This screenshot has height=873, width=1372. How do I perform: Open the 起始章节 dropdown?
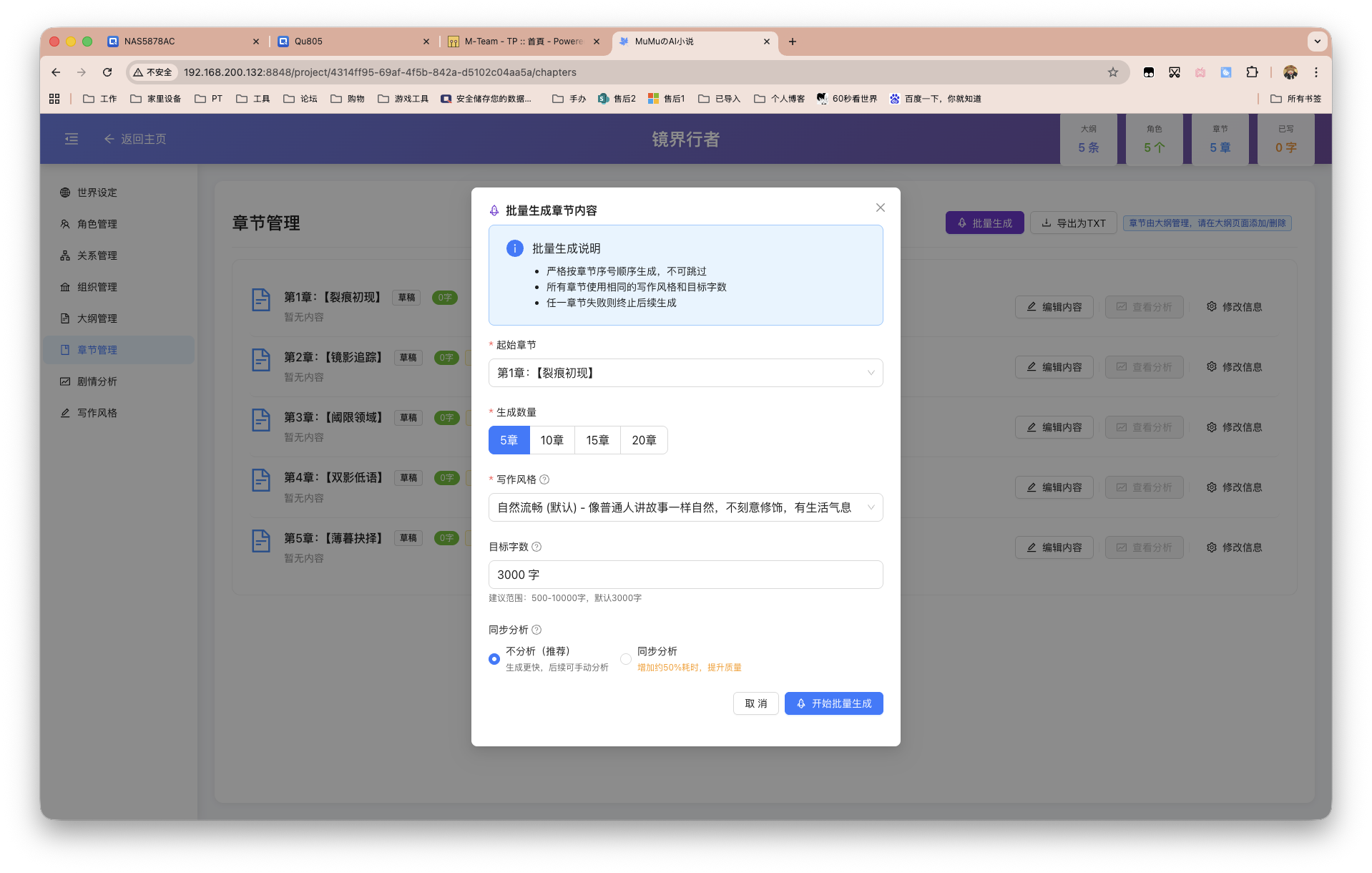(x=685, y=372)
